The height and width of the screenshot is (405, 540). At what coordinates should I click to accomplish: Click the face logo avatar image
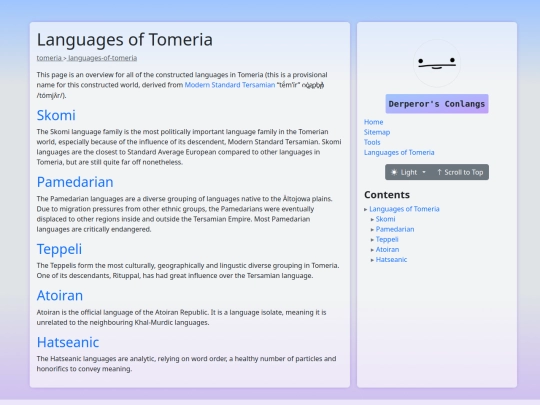click(437, 63)
